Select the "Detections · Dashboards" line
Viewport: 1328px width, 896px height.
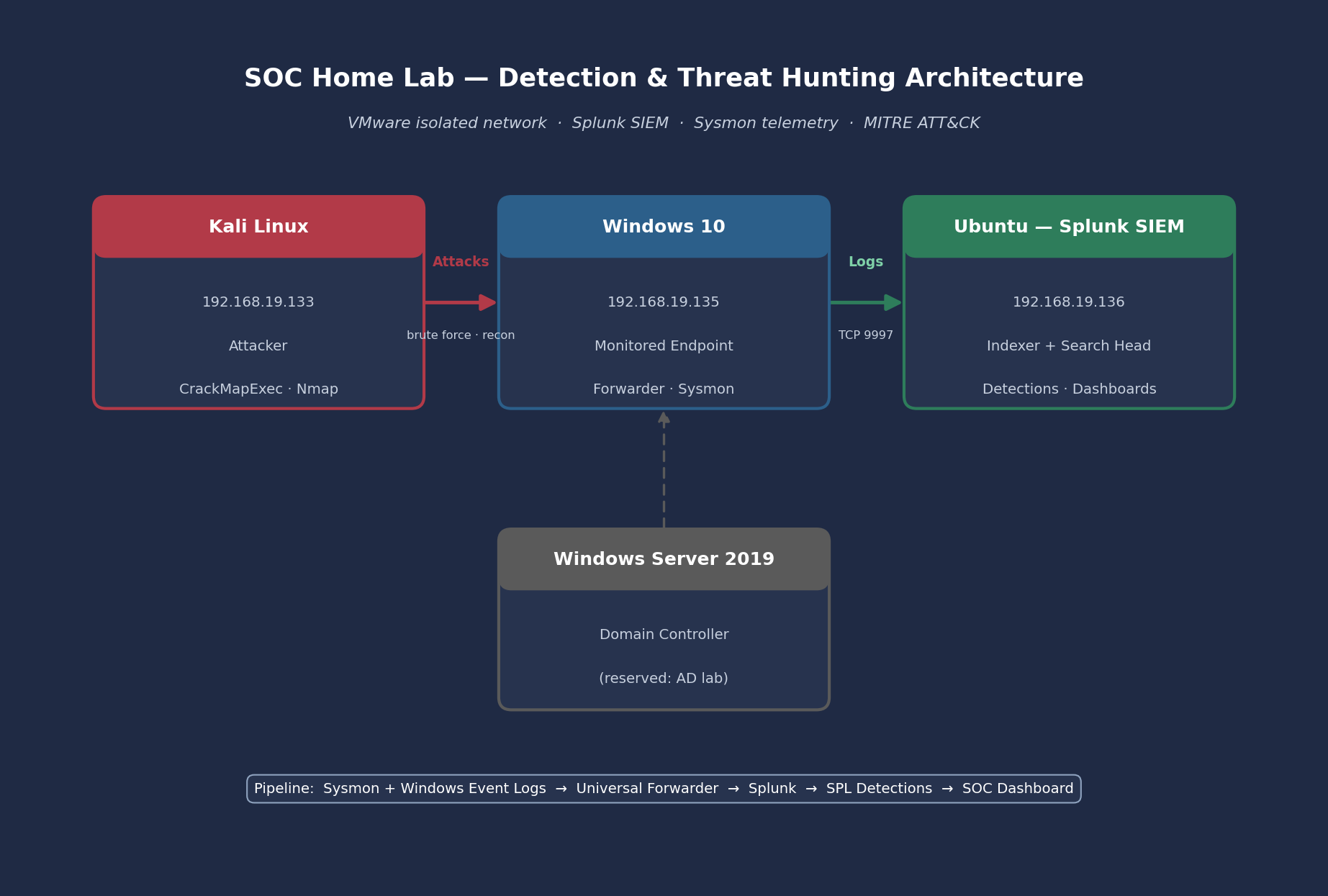point(1069,389)
